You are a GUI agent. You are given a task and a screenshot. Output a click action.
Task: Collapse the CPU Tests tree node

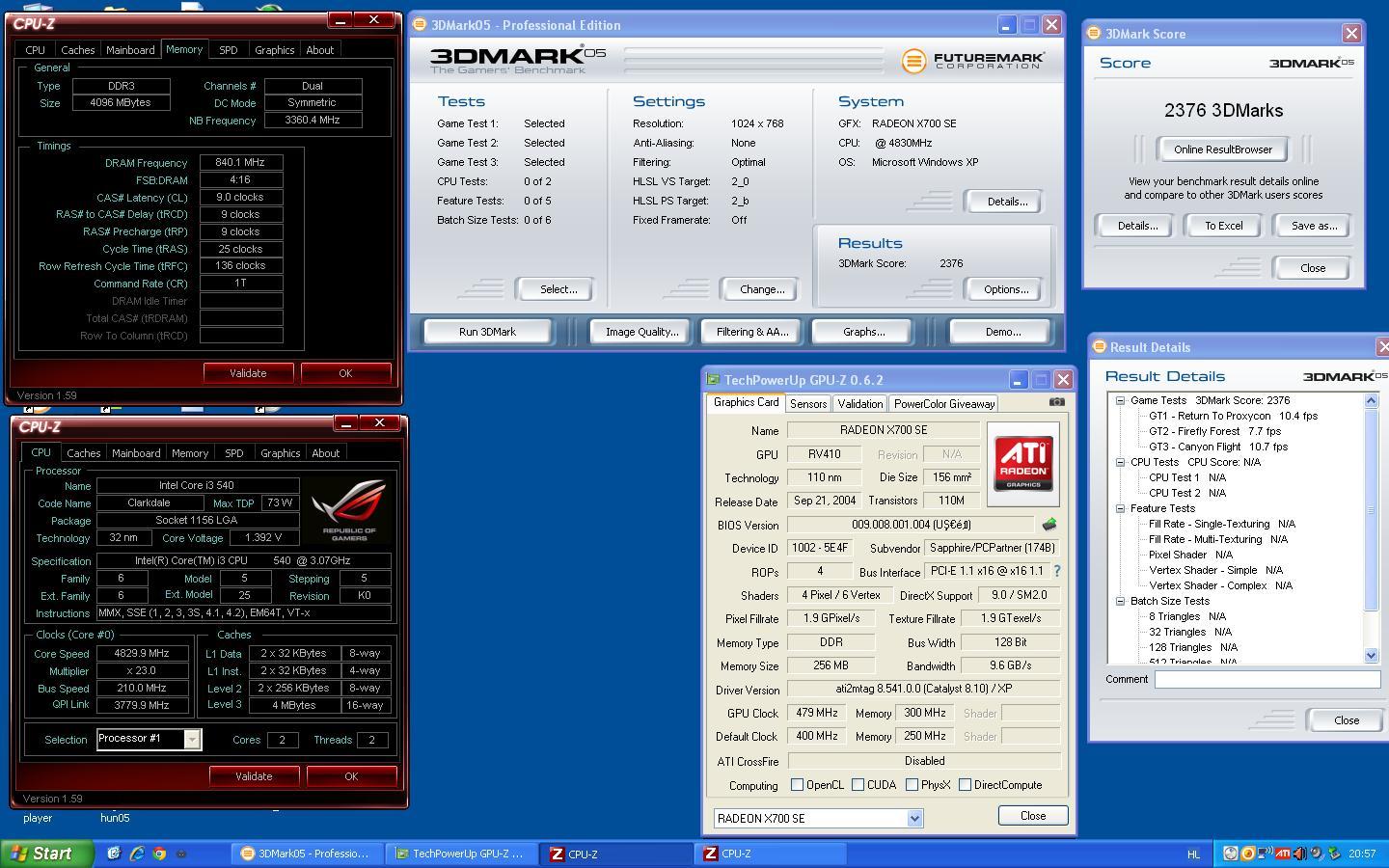[x=1121, y=462]
